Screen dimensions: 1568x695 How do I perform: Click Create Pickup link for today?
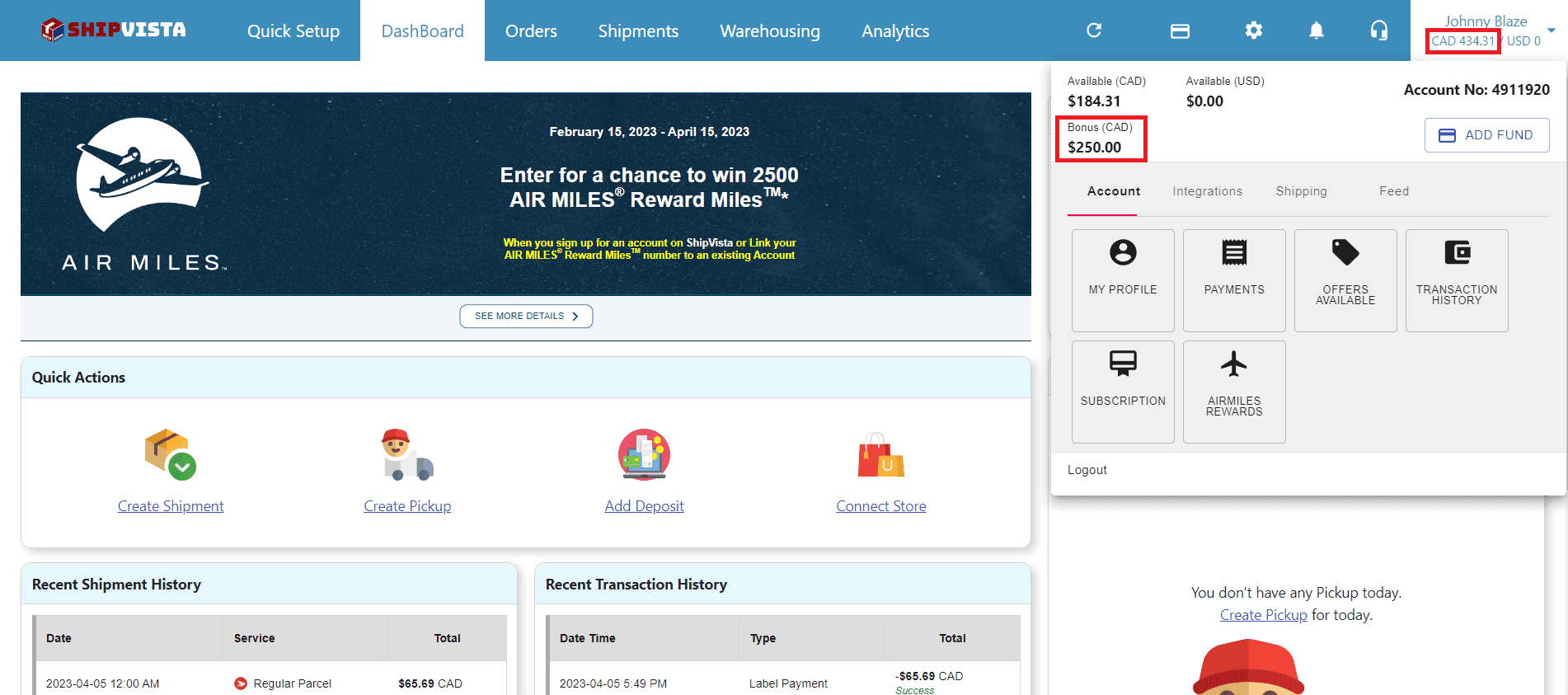pyautogui.click(x=1263, y=615)
